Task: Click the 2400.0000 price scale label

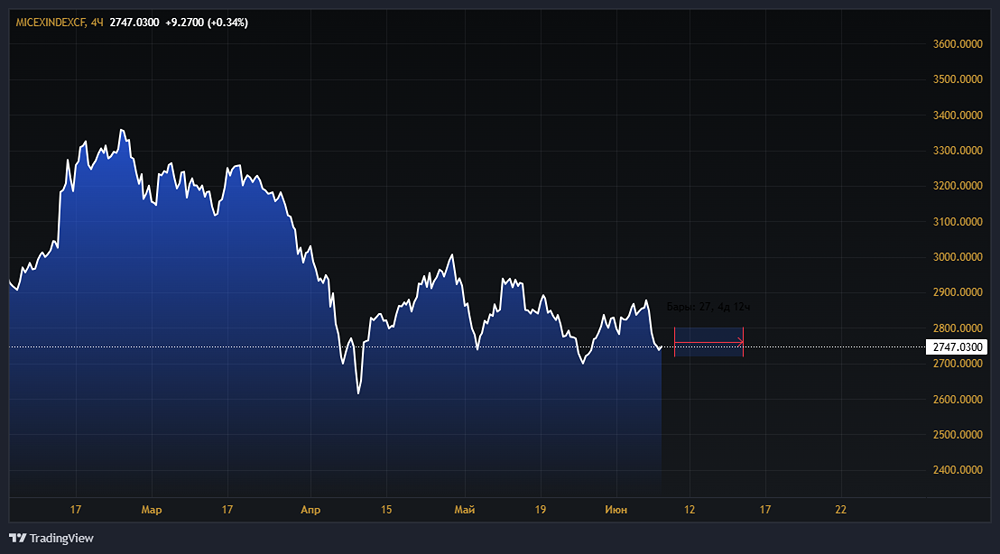Action: 955,470
